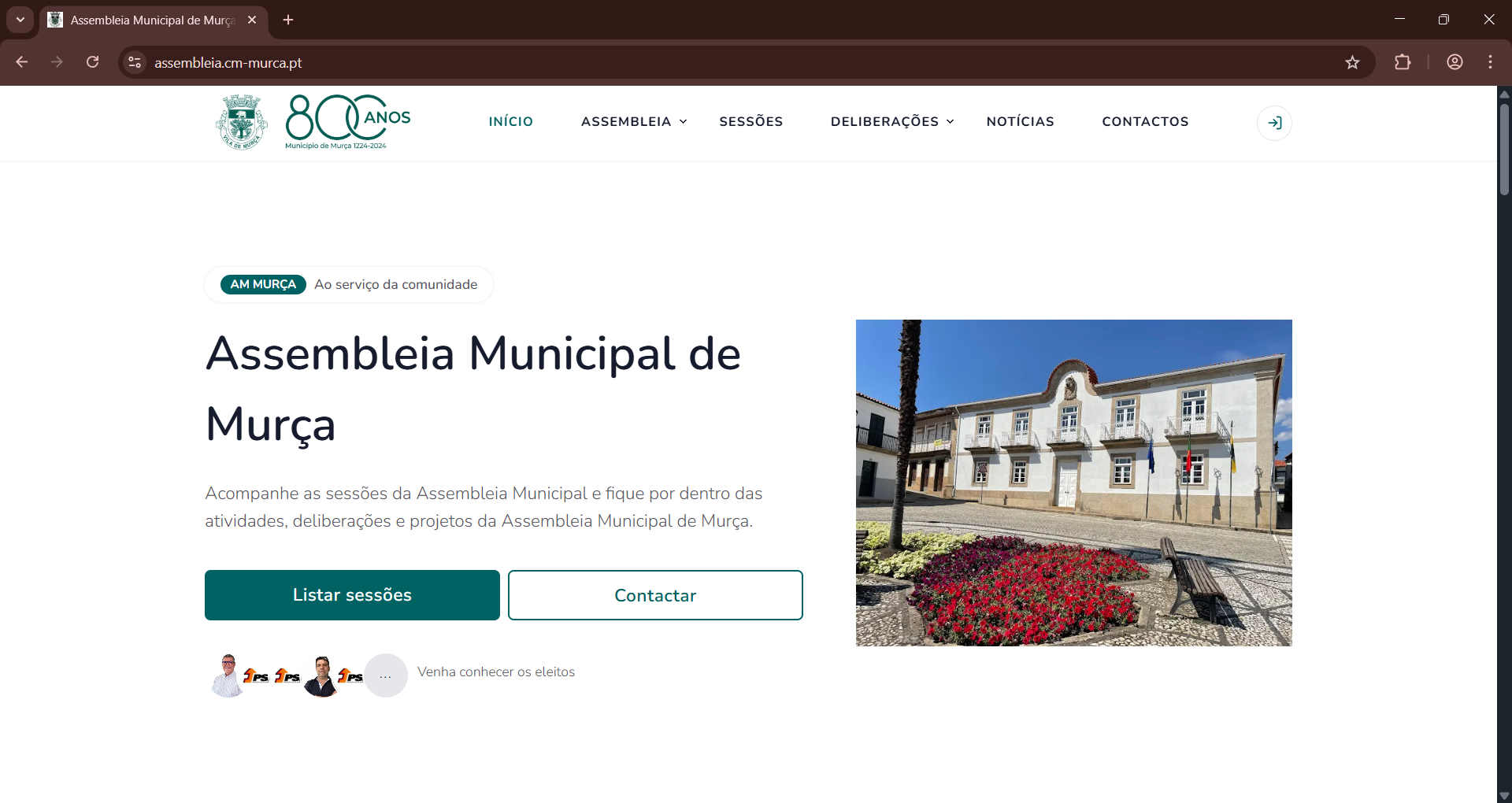Click the 800 Anos anniversary logo
The height and width of the screenshot is (803, 1512).
[x=347, y=122]
